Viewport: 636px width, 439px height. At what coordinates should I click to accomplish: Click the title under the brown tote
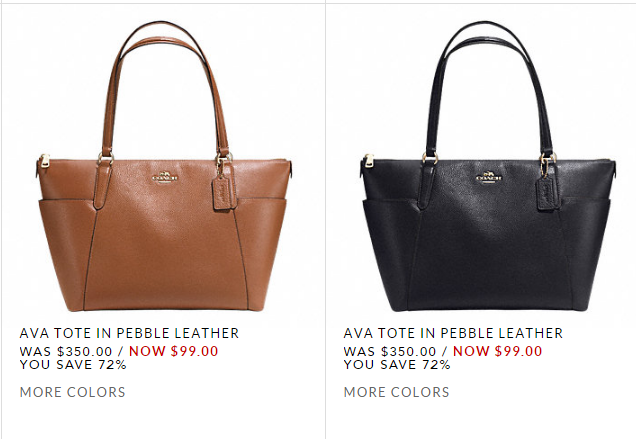click(x=129, y=333)
